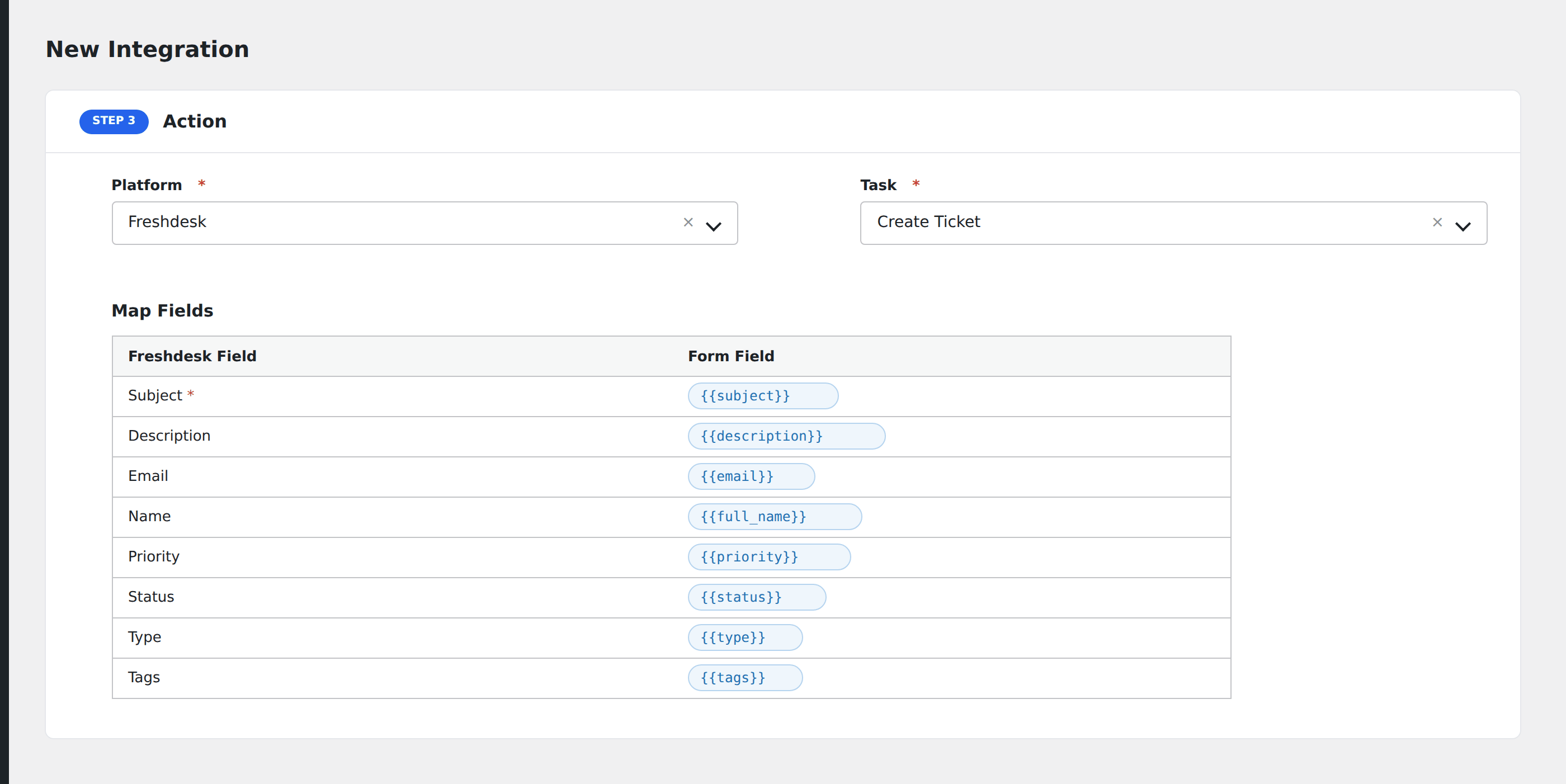Click the Freshdesk Field column header
Screen dimensions: 1566x784
192,356
